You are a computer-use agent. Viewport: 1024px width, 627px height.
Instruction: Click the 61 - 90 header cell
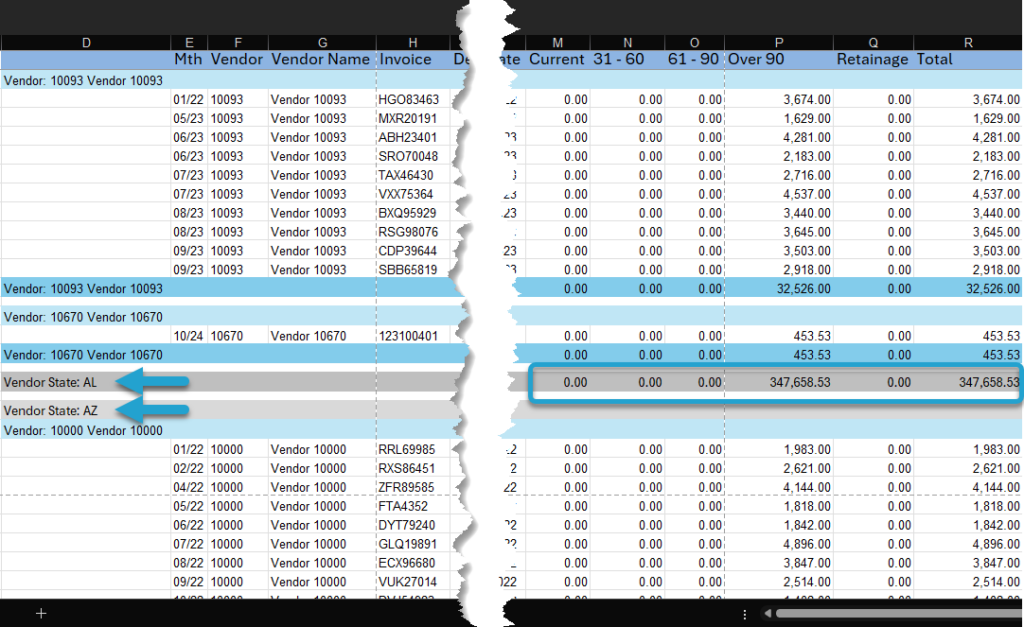(x=694, y=59)
